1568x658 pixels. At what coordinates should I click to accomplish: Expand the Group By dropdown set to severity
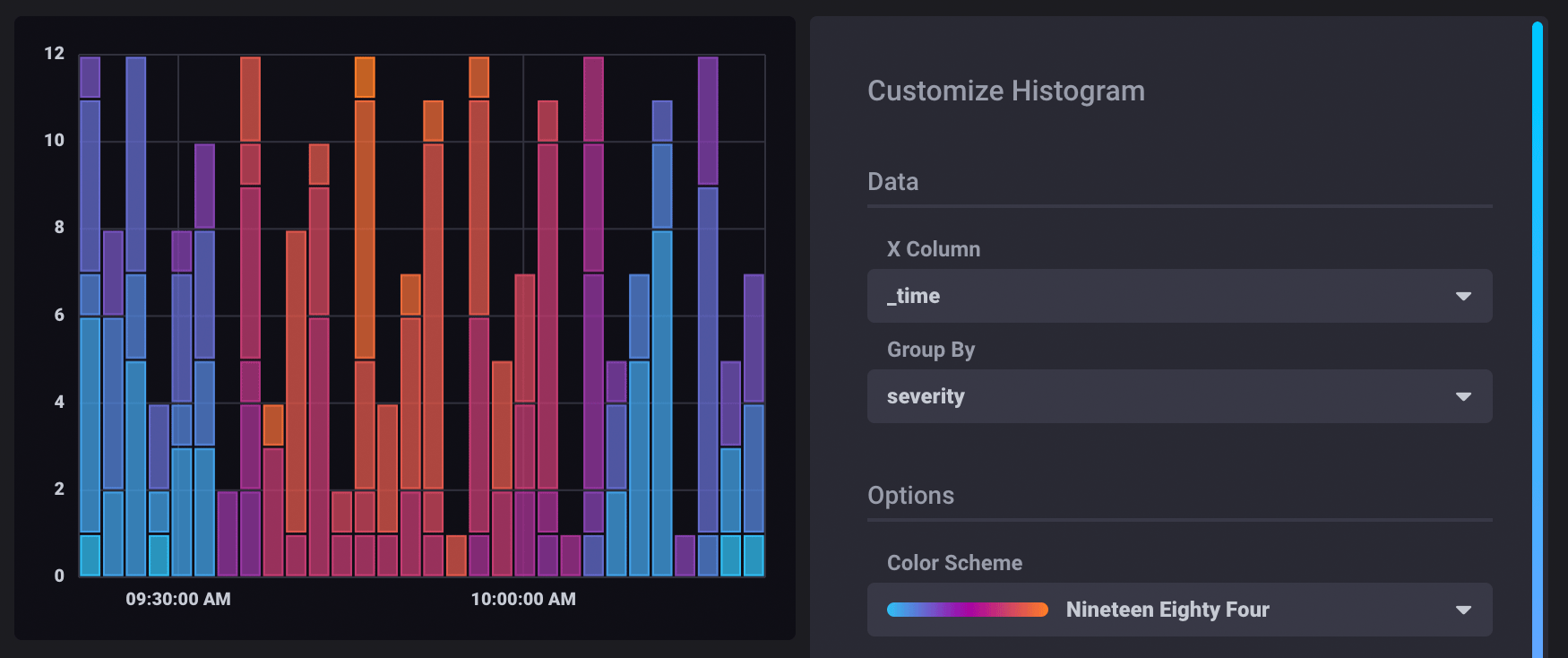(x=1178, y=396)
